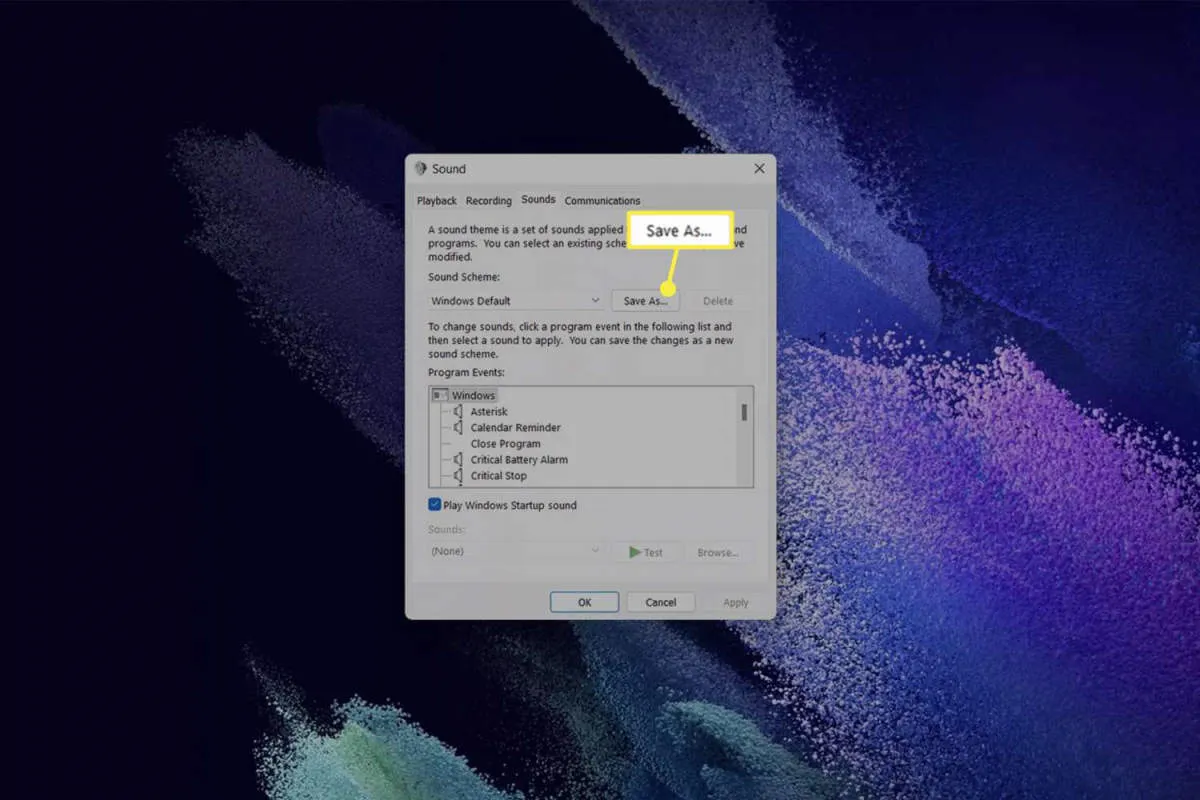Open the Sound Scheme dropdown
Screen dimensions: 1200x800
(x=515, y=300)
